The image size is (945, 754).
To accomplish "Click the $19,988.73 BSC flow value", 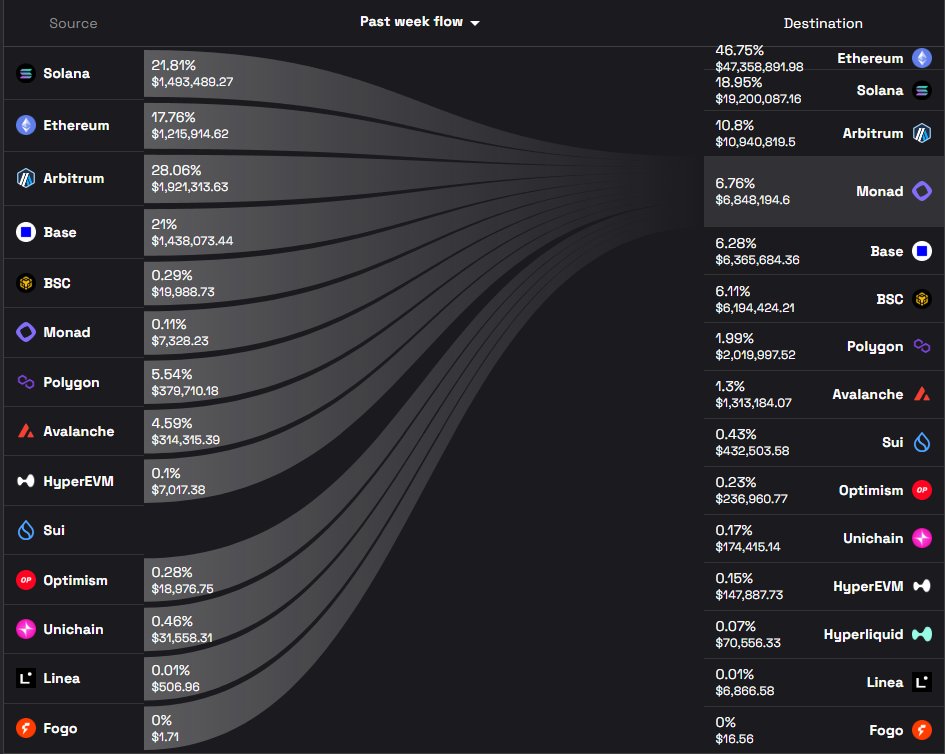I will tap(183, 292).
